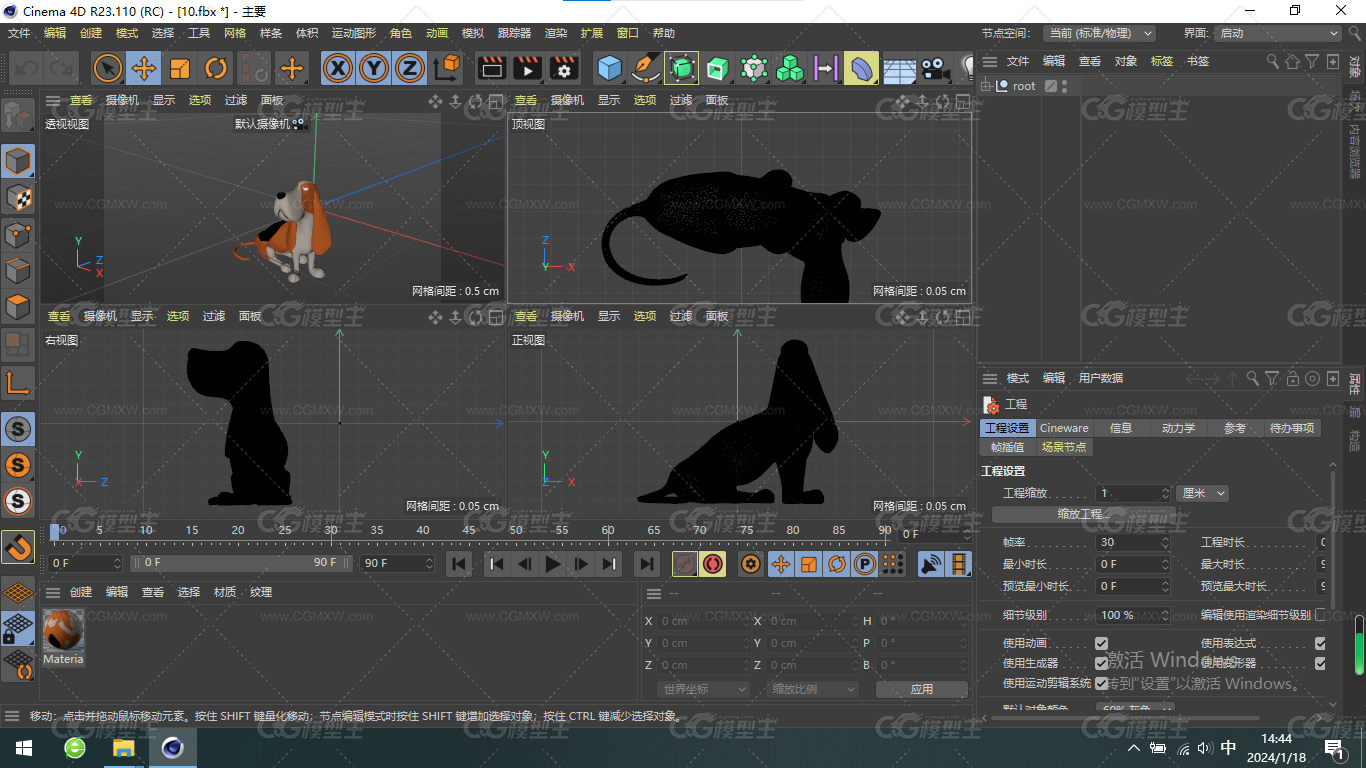
Task: Open Windows Start menu
Action: click(x=24, y=748)
